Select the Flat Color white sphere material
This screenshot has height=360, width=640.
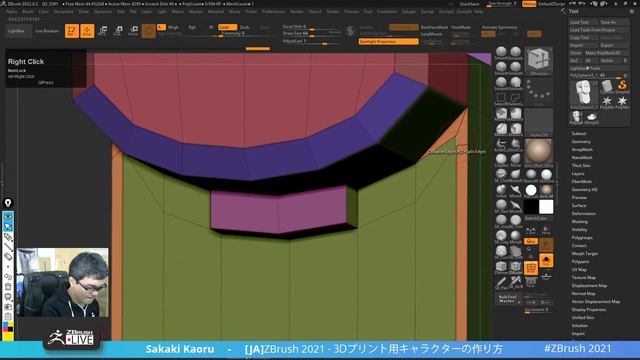(531, 190)
